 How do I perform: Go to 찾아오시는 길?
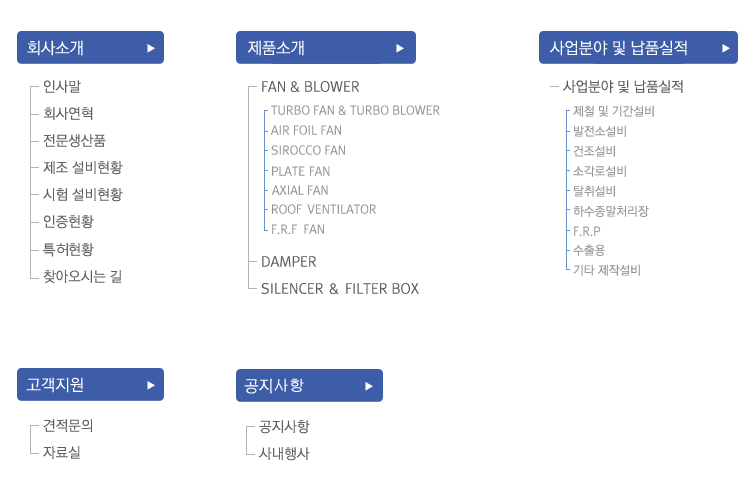[x=82, y=276]
